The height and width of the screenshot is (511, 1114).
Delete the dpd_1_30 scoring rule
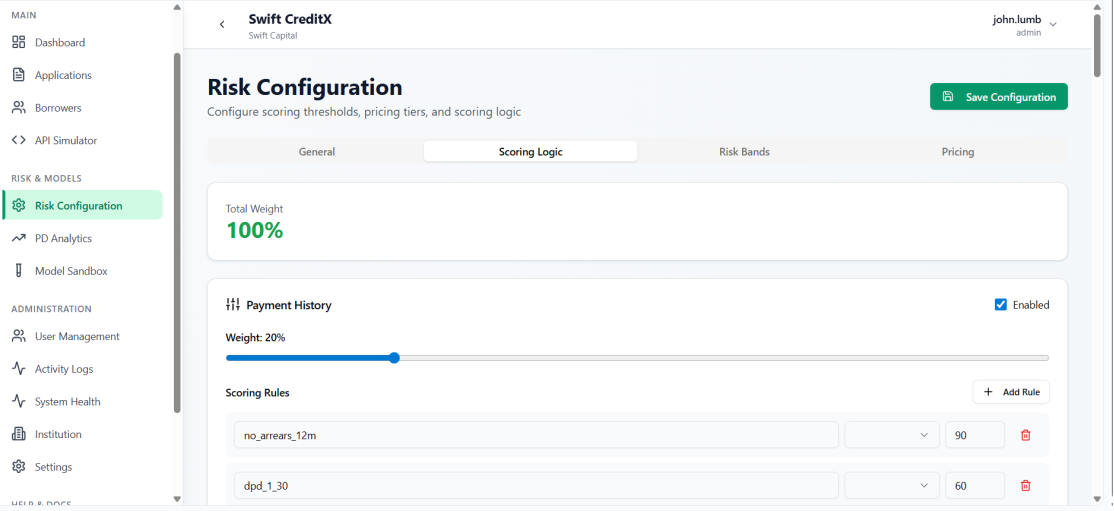[1025, 486]
